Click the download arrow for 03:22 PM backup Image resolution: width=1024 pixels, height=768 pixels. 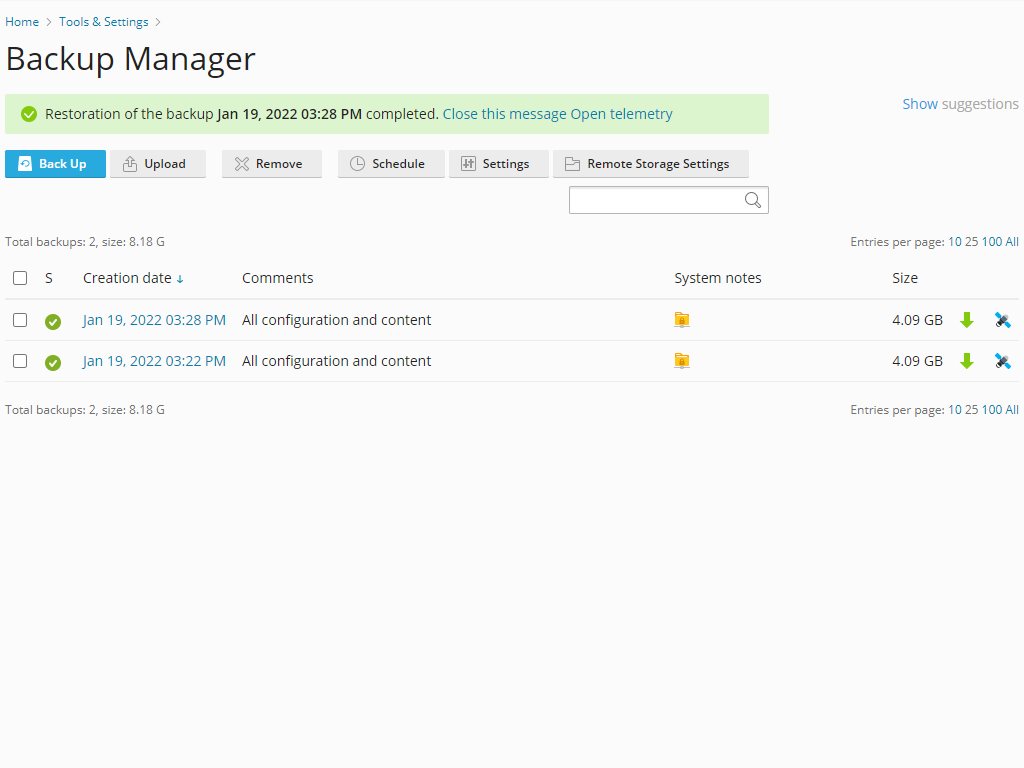tap(966, 361)
